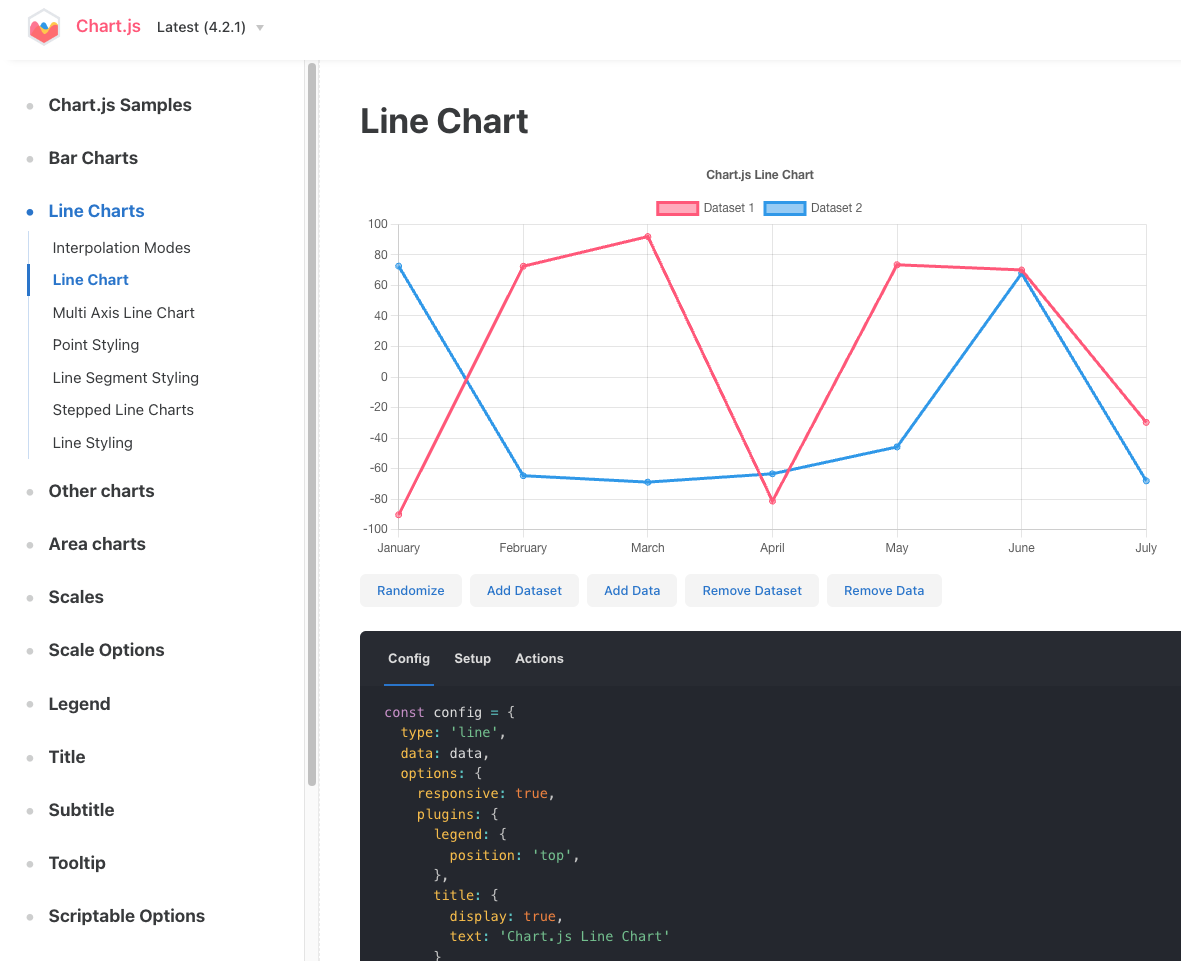
Task: Click the 'Chart.js Line Chart' chart title
Action: click(759, 175)
